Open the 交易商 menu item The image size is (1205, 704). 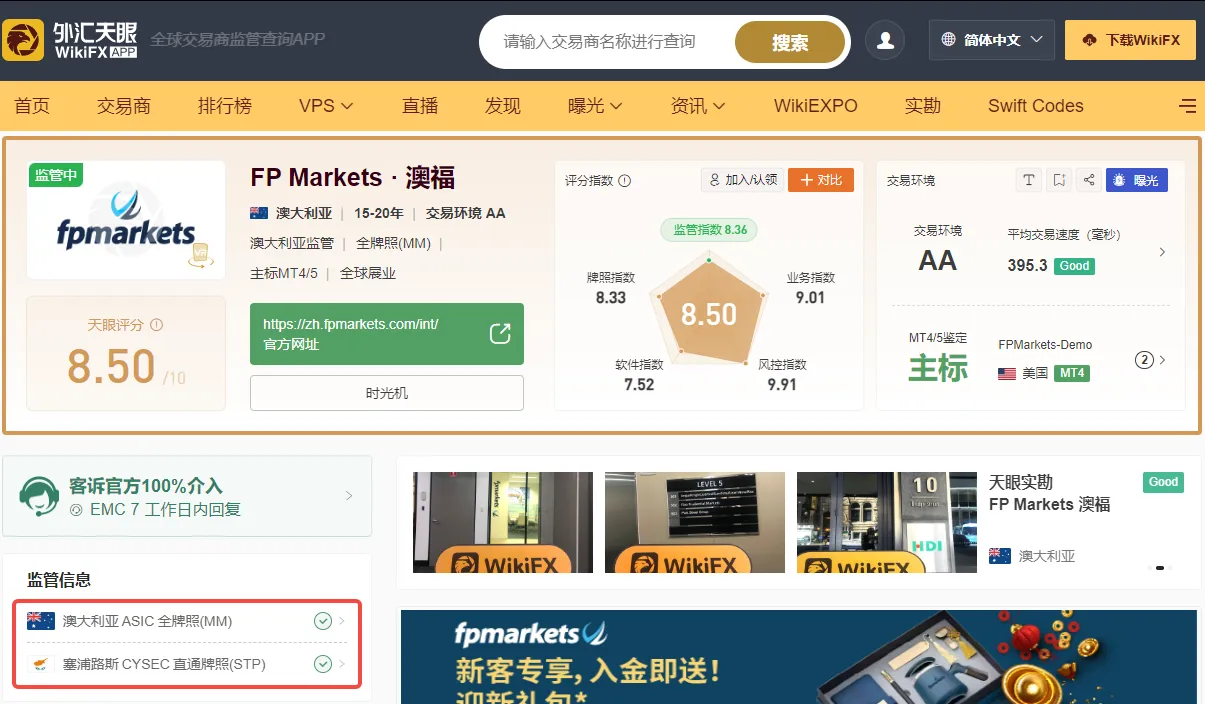pos(124,106)
